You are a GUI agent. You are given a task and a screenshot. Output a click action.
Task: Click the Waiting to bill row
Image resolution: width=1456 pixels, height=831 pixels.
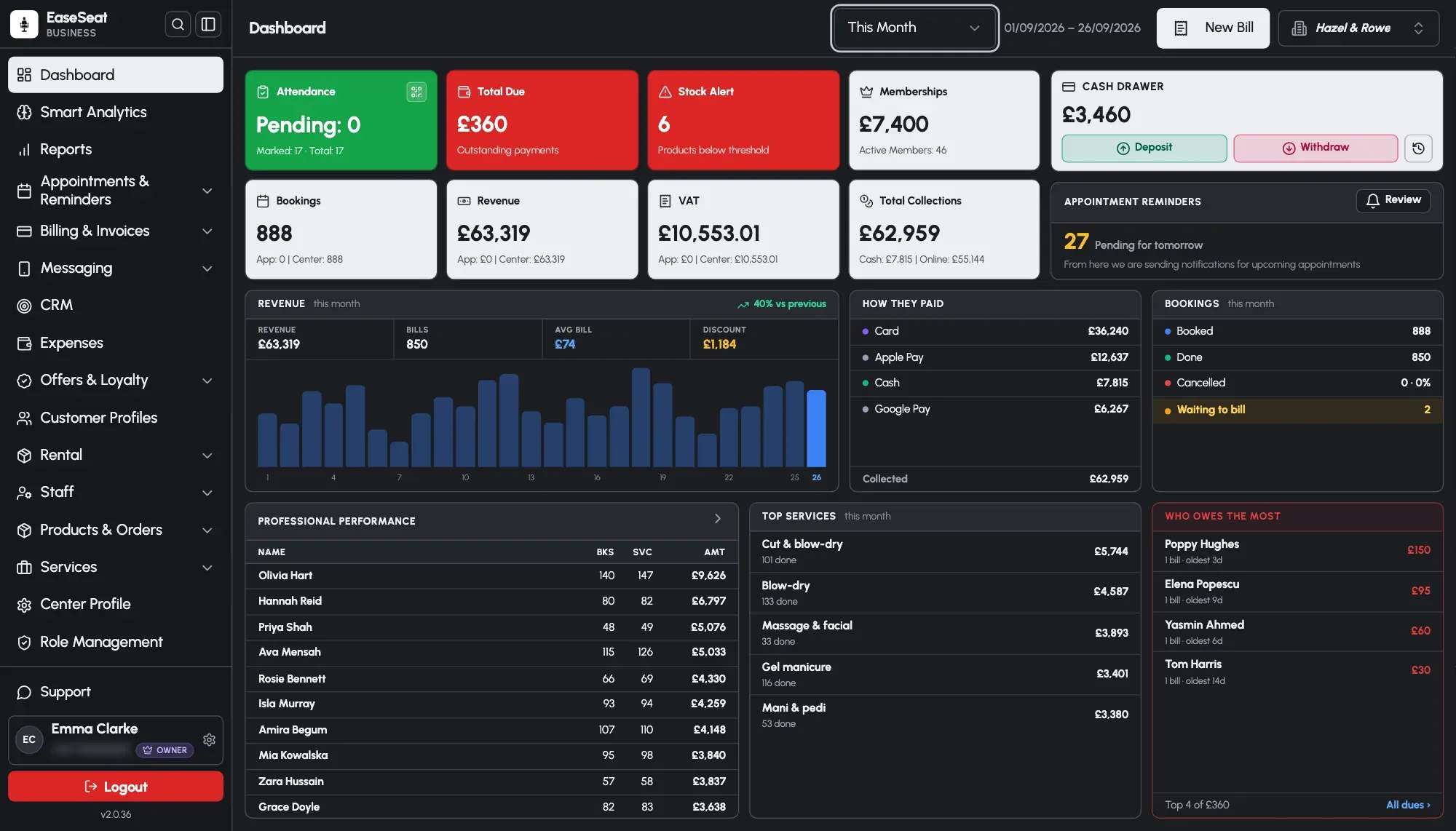tap(1297, 410)
